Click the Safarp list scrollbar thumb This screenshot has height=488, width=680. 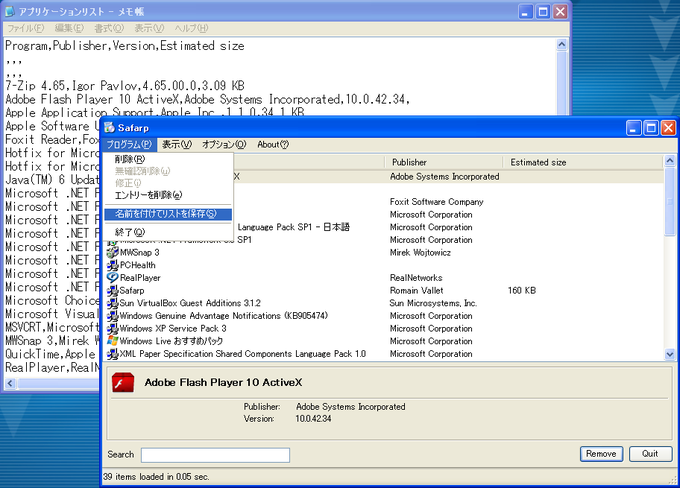[x=670, y=202]
